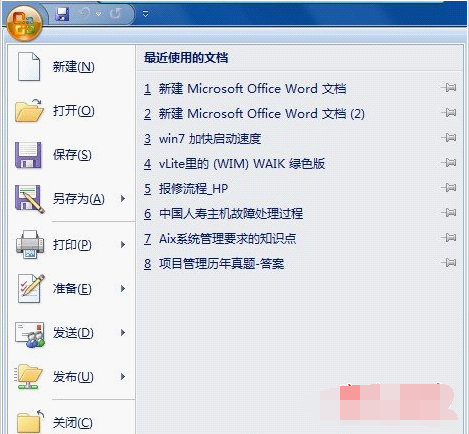Screen dimensions: 469x434
Task: Open the Undo history dropdown arrow
Action: click(x=99, y=14)
